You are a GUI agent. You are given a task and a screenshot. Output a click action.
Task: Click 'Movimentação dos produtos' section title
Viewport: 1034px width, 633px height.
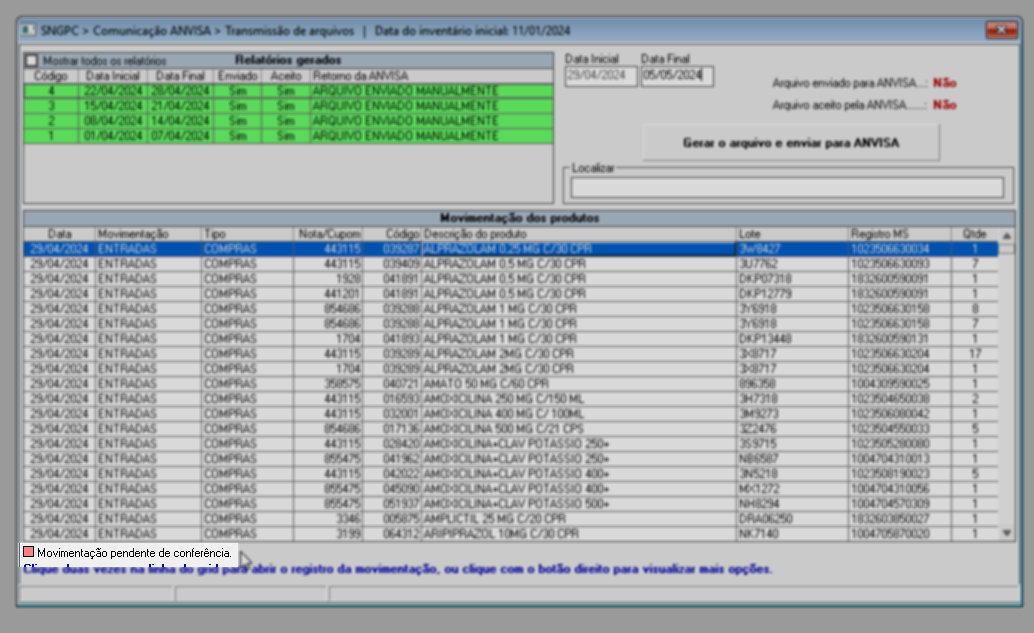[x=519, y=218]
